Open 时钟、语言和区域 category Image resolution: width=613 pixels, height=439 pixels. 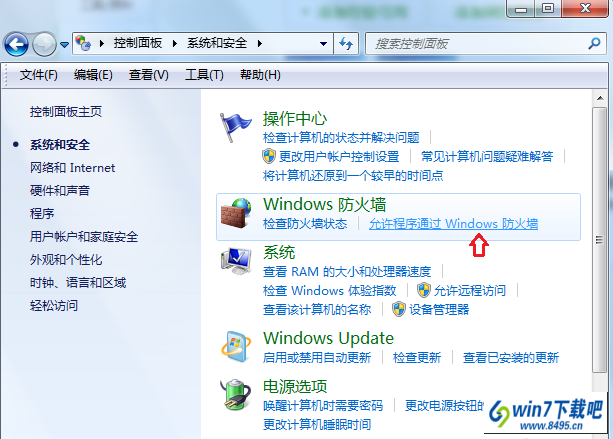pos(78,283)
